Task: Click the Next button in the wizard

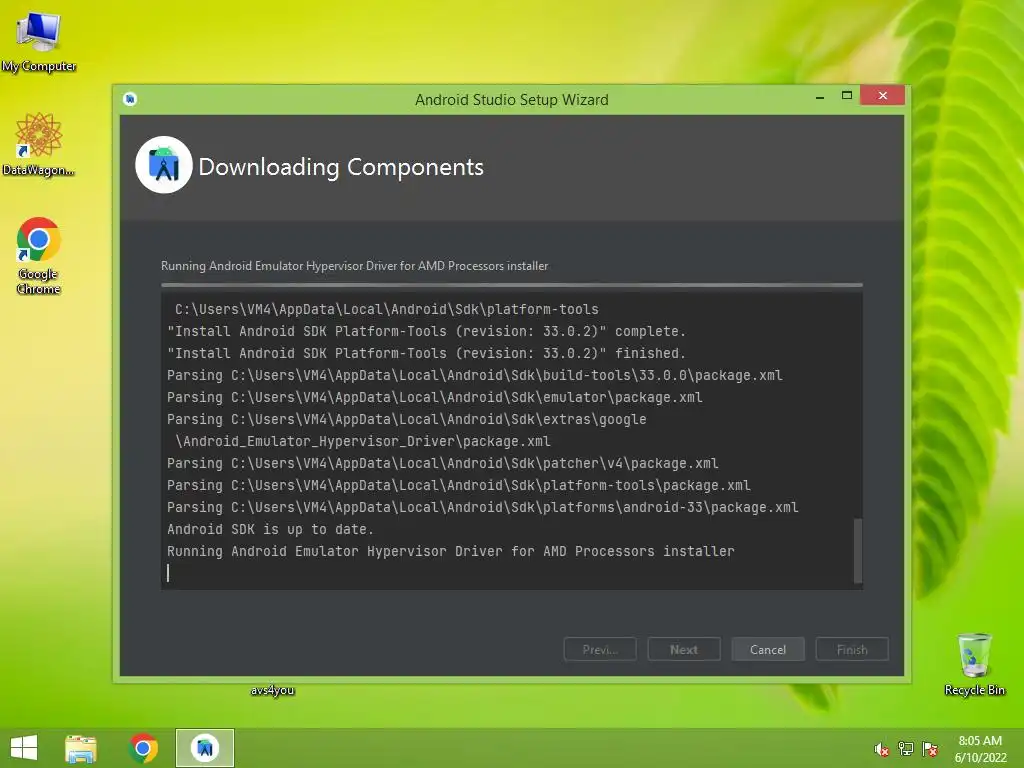Action: pyautogui.click(x=684, y=649)
